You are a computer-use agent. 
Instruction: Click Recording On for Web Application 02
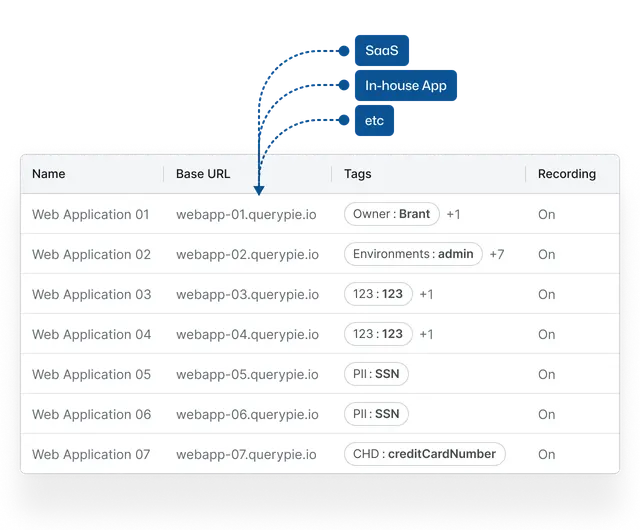coord(547,254)
